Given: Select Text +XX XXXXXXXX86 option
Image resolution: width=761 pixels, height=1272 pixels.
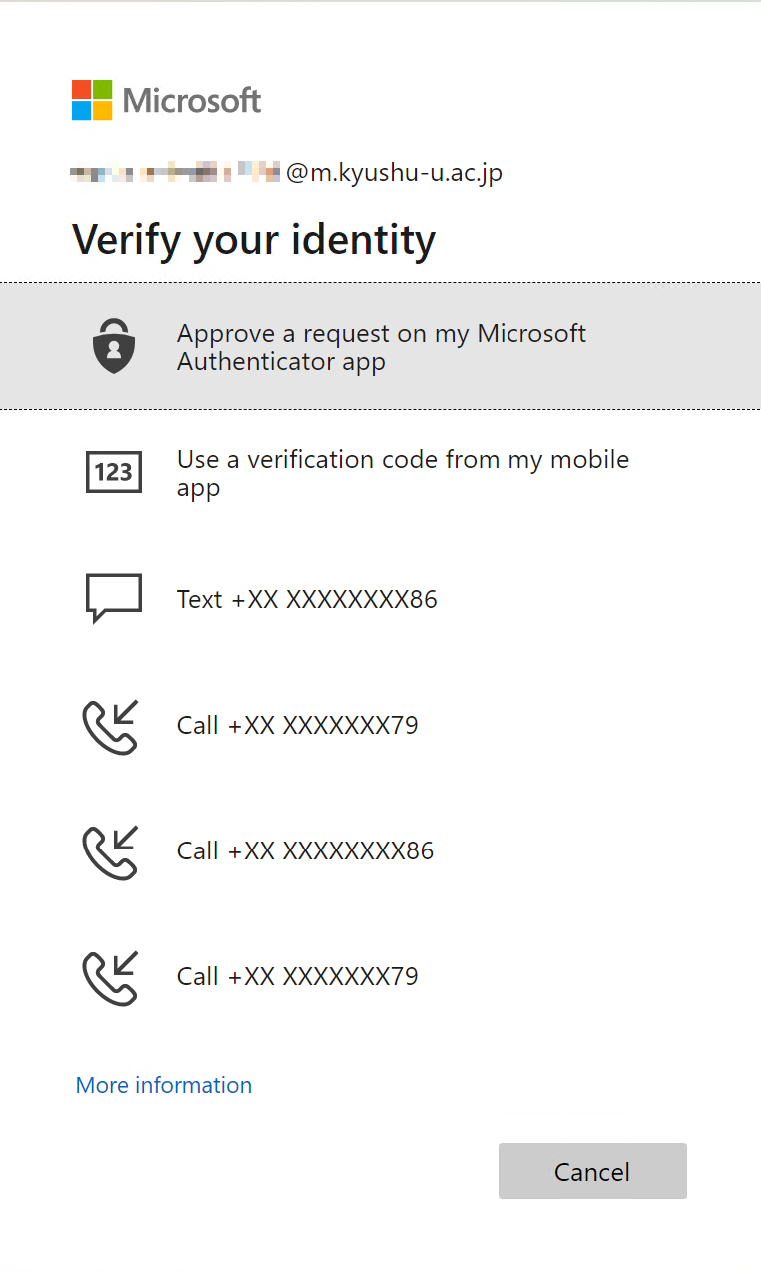Looking at the screenshot, I should (307, 599).
